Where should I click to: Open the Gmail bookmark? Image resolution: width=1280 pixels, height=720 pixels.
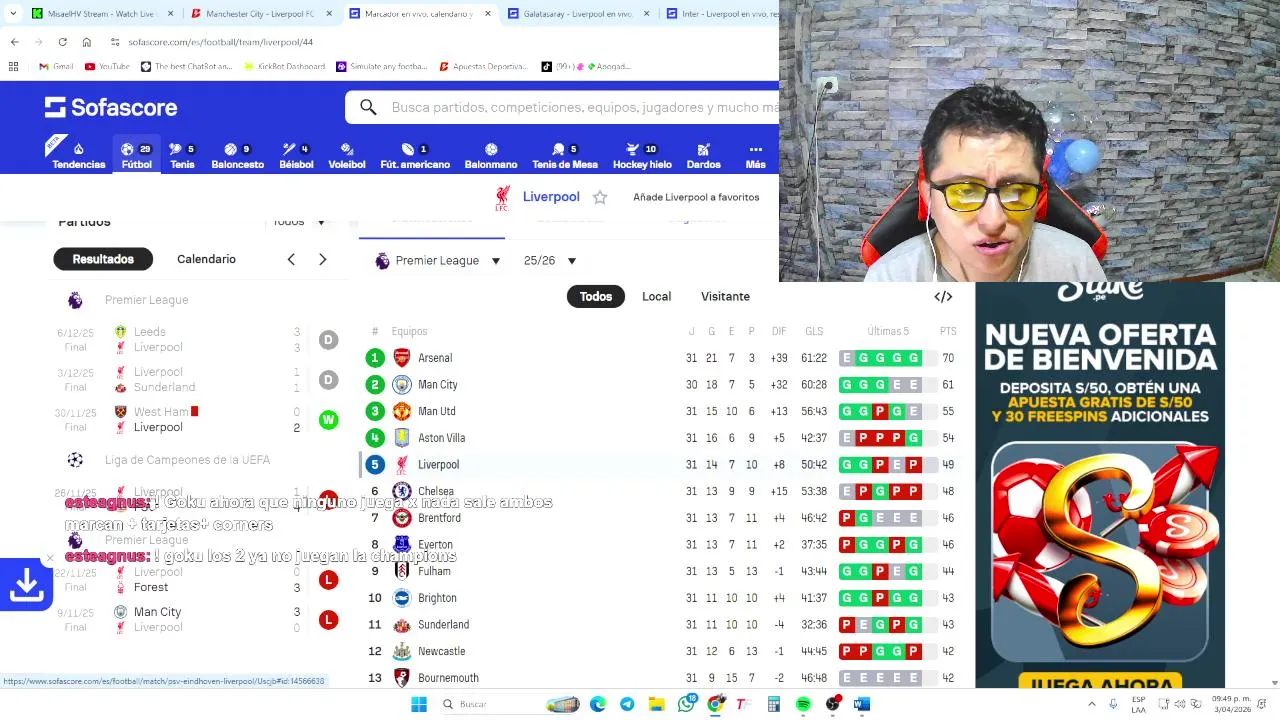pos(56,66)
